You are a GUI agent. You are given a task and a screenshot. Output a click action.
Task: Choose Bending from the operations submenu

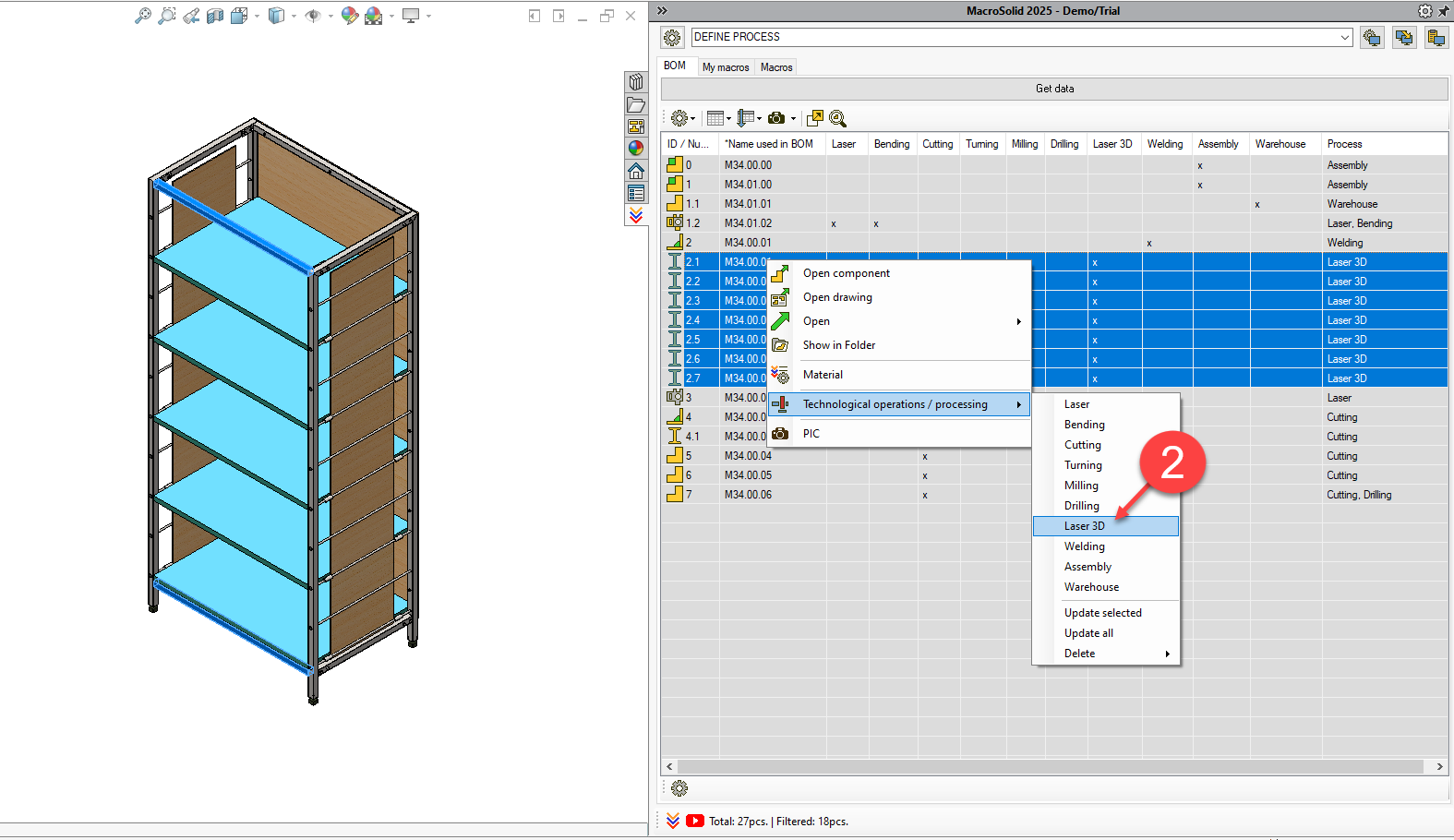[x=1106, y=425]
